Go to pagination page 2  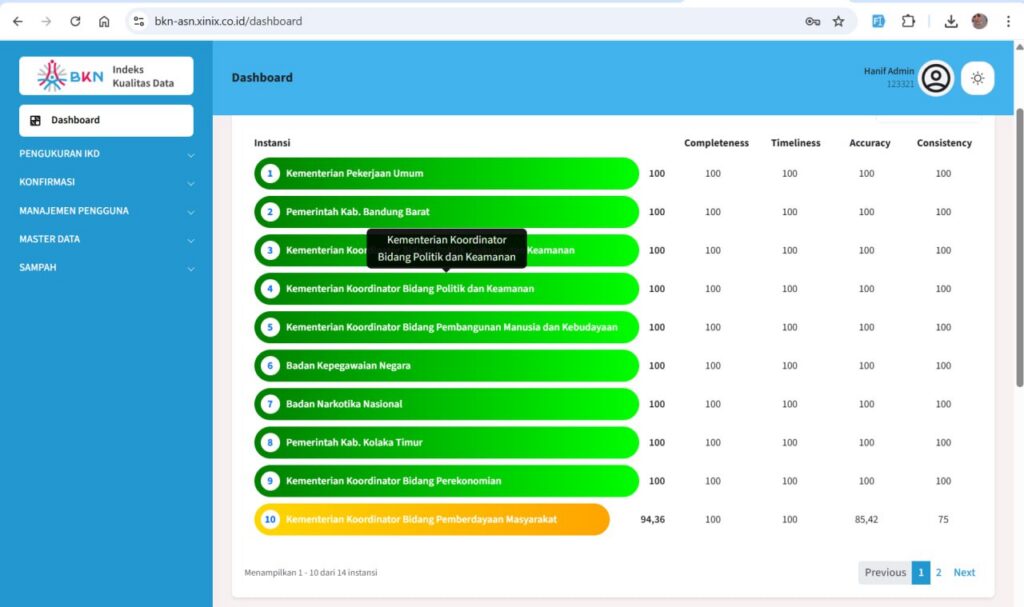(938, 573)
